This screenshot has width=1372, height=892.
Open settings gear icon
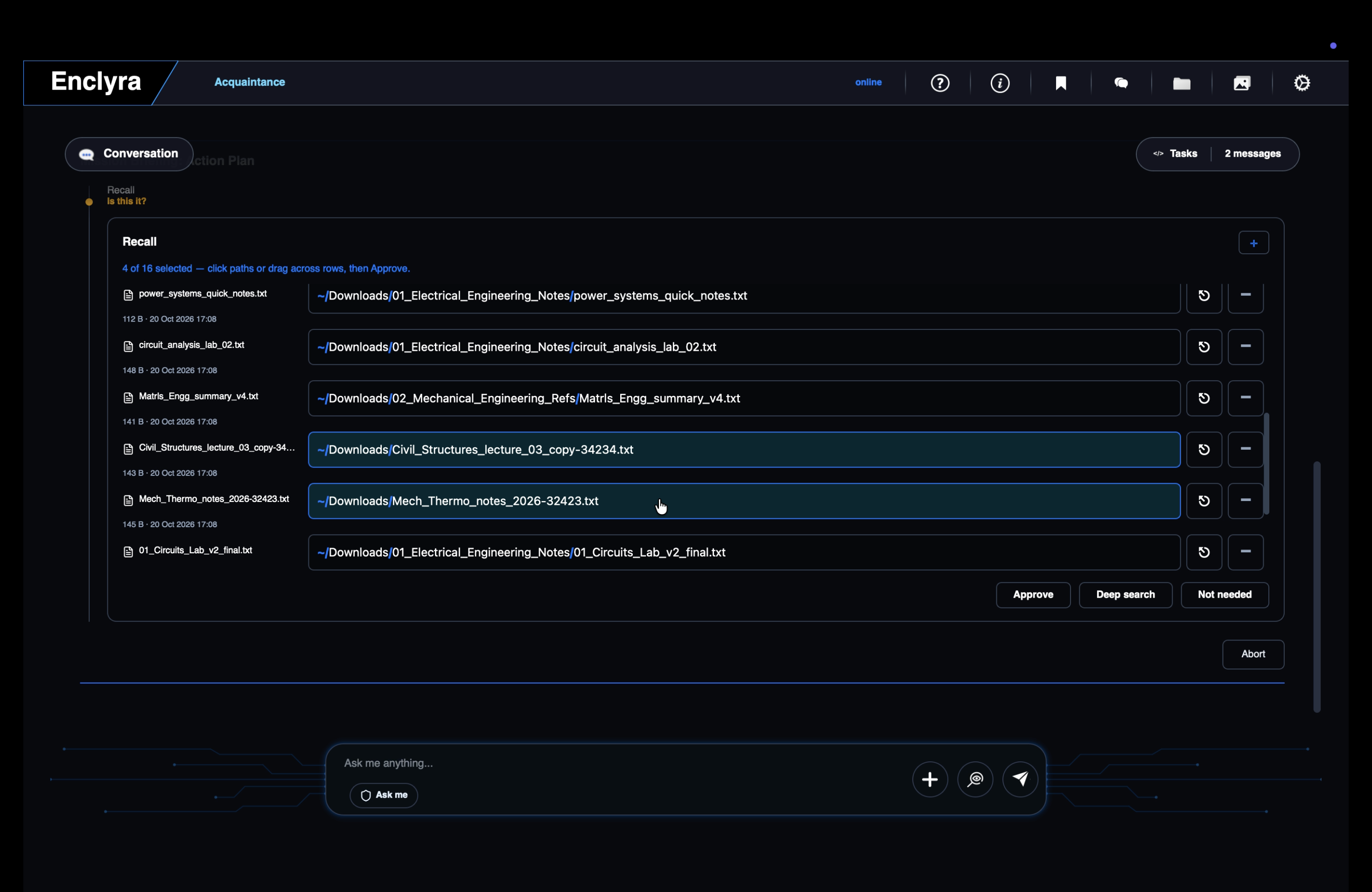click(x=1302, y=83)
